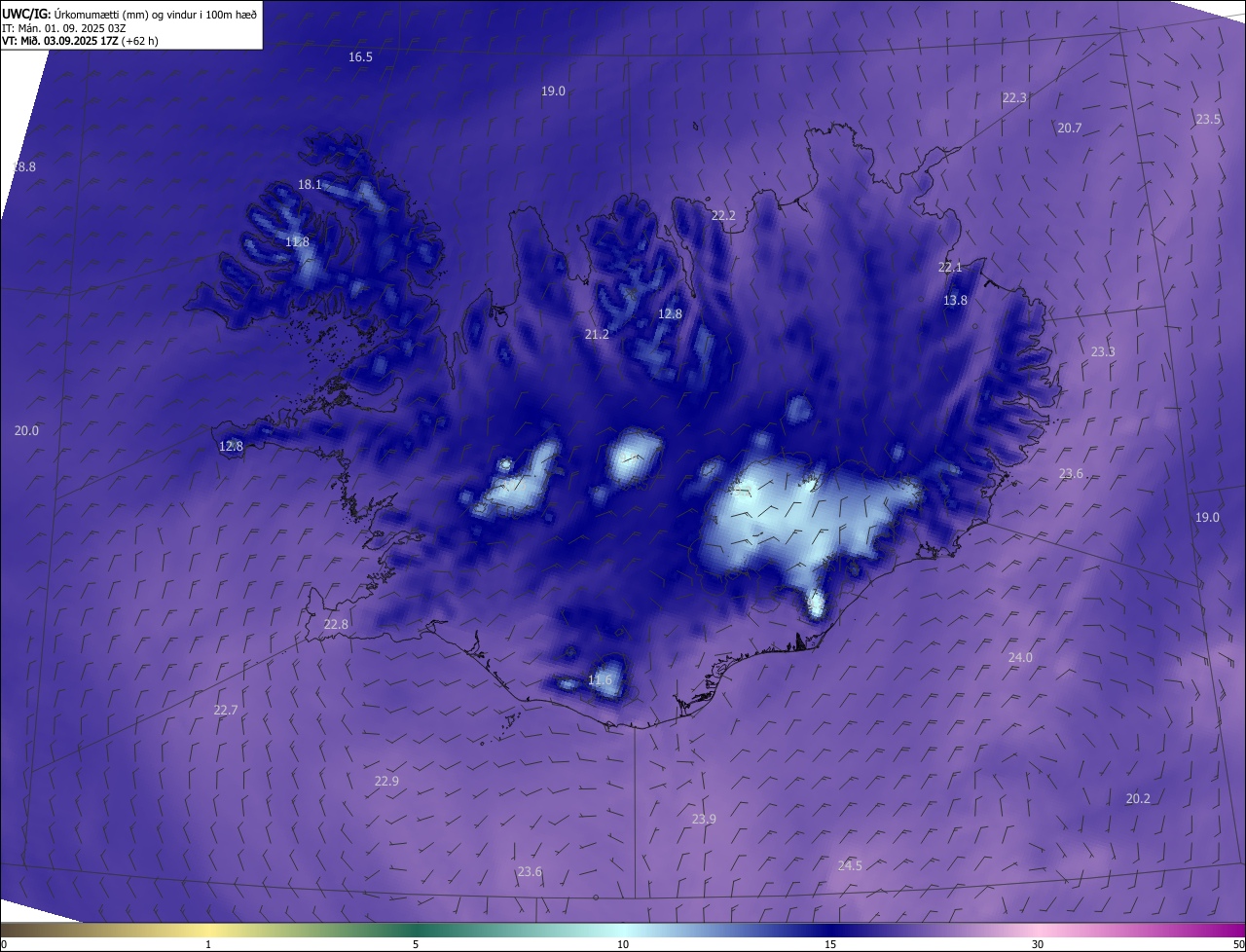Click the 22.9 value on the map
1246x952 pixels.
pyautogui.click(x=386, y=782)
